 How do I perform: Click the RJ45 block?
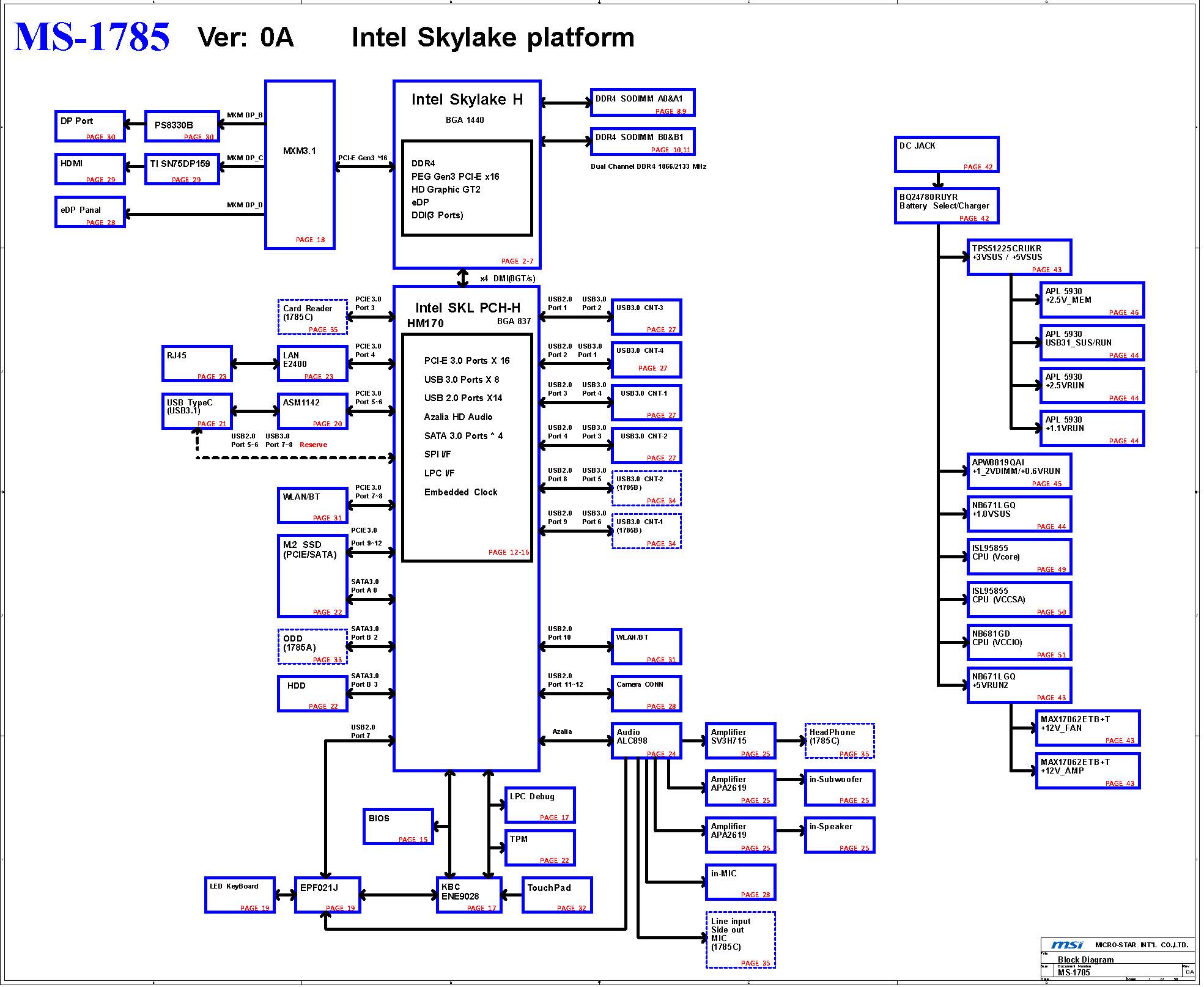pos(197,363)
